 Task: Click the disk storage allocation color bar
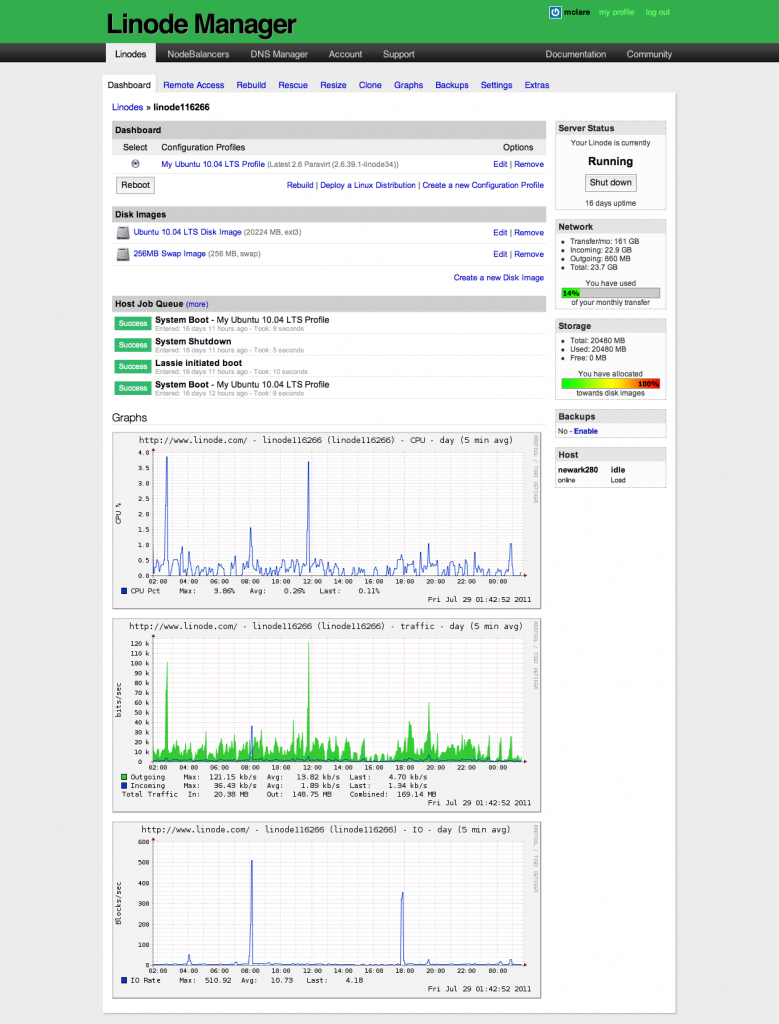[x=610, y=383]
